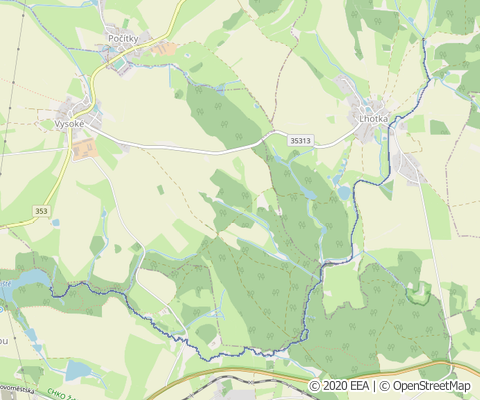Click the green sports field in Počítky
The image size is (480, 400).
(x=119, y=63)
